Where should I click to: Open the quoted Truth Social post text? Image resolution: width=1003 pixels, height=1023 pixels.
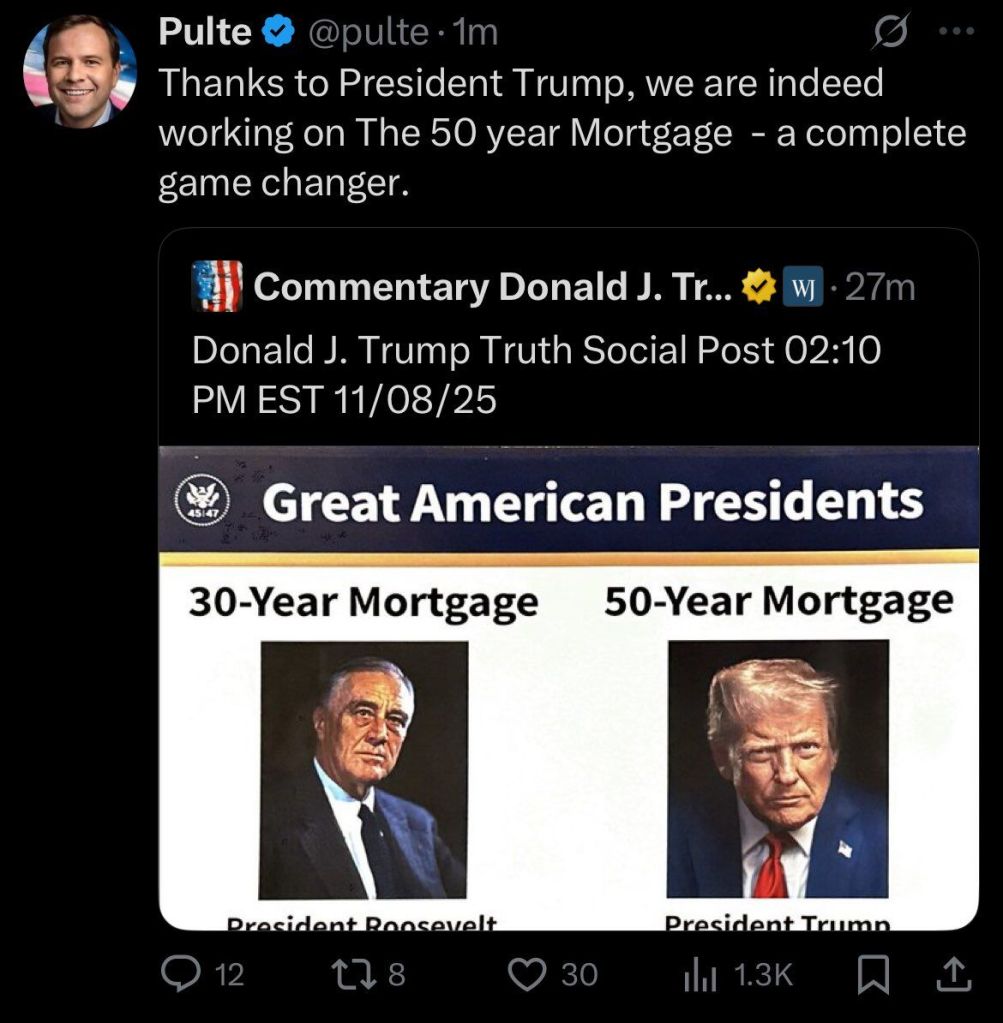click(x=535, y=374)
